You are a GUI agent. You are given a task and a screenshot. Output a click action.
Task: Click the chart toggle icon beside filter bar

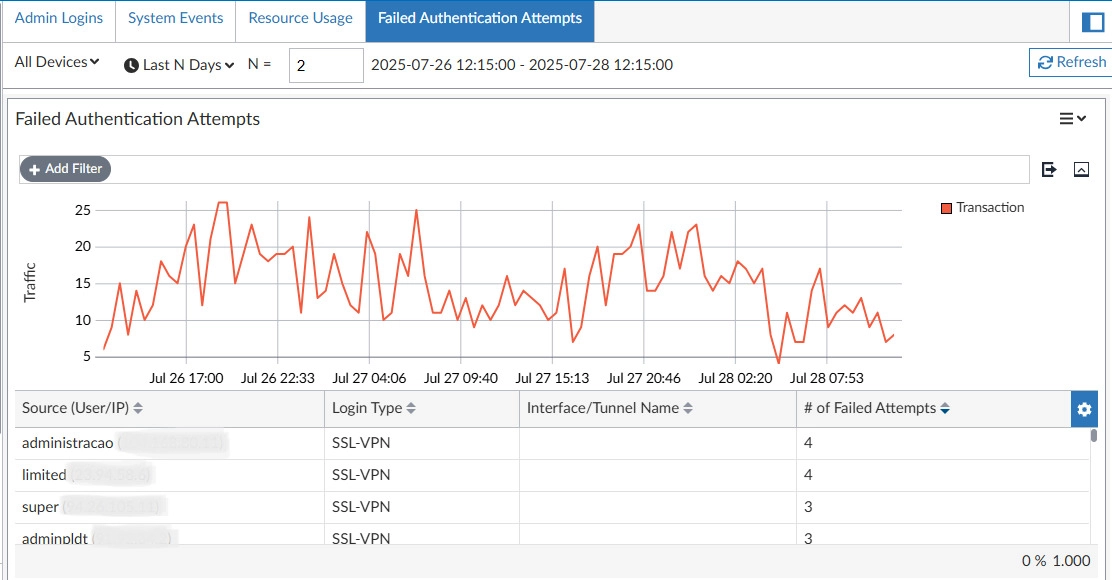point(1081,169)
